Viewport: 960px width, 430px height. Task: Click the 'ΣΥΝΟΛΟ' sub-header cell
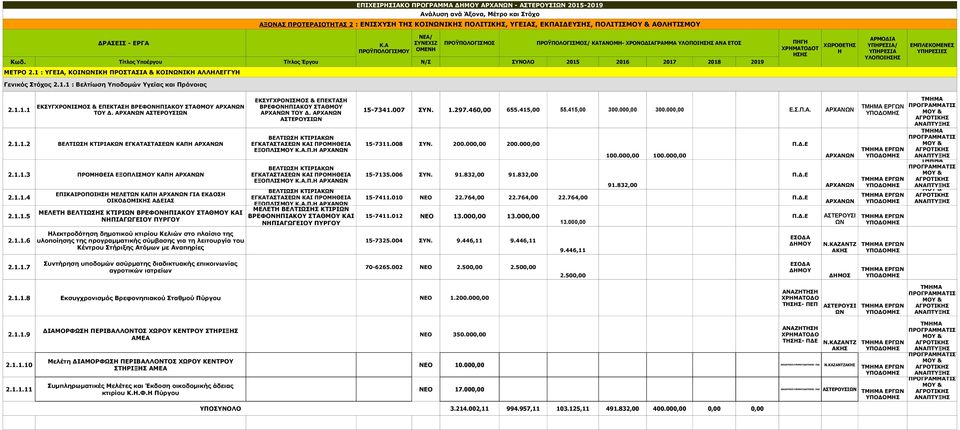523,62
